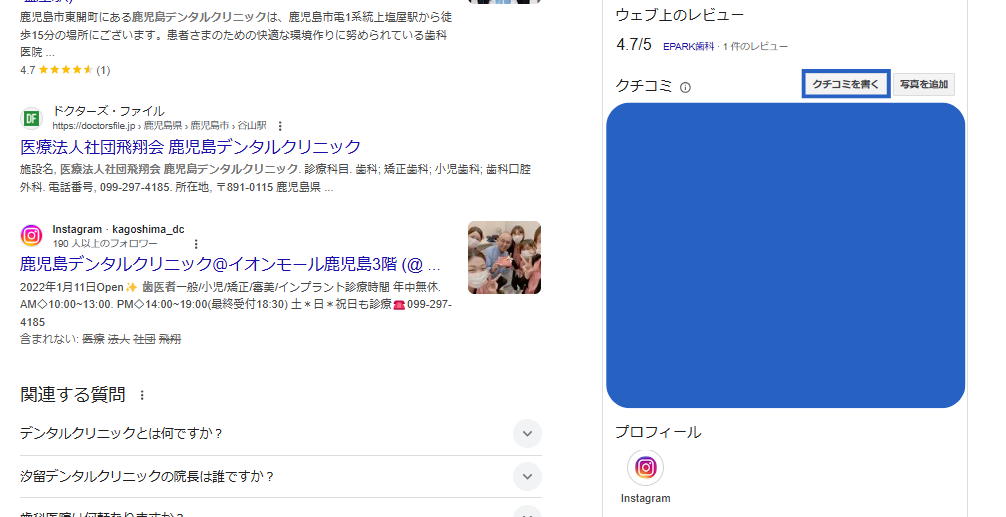Click the デンタルクリニックとは何ですか question text

[x=121, y=434]
